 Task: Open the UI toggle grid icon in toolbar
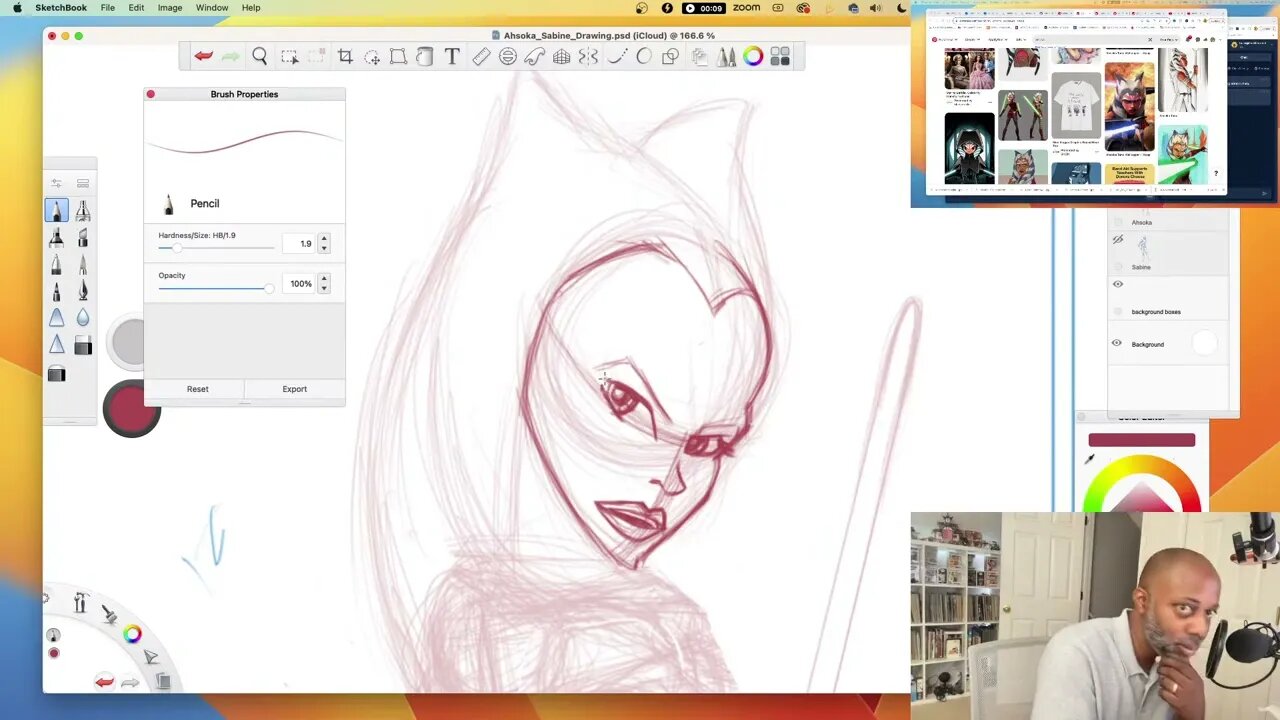(780, 57)
